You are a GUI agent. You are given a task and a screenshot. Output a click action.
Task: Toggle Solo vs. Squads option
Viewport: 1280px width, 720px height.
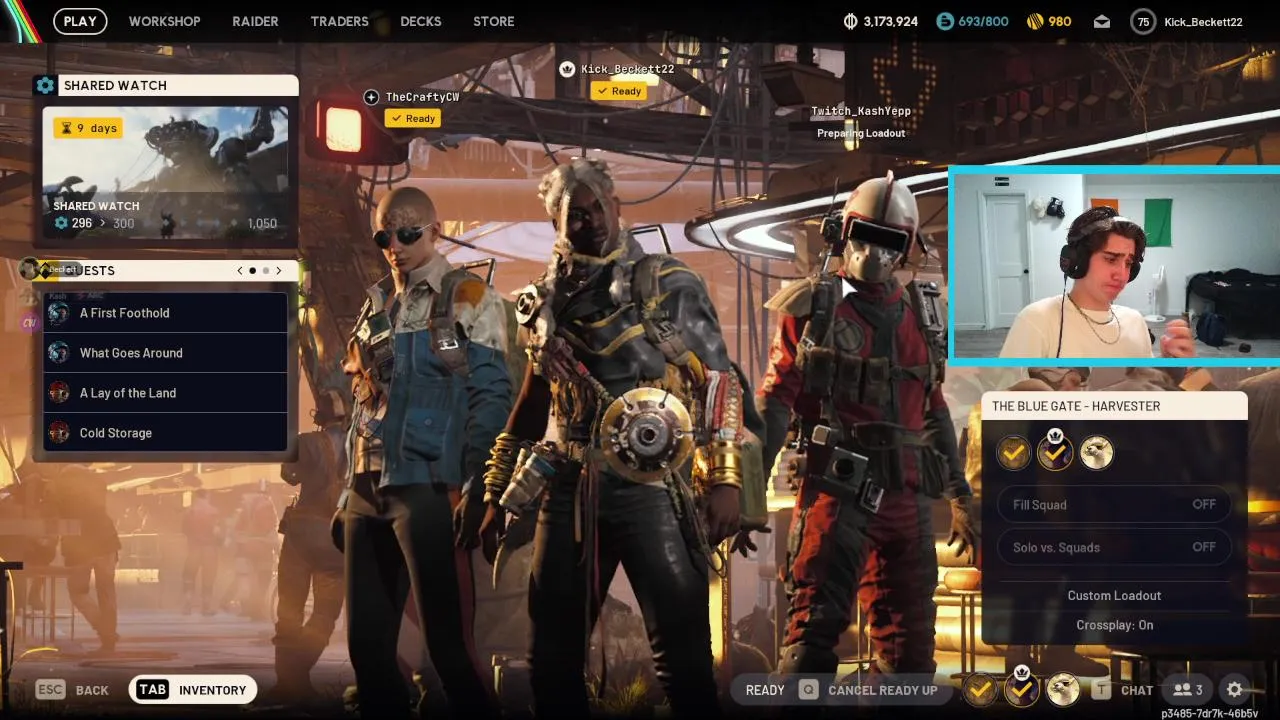[x=1114, y=547]
